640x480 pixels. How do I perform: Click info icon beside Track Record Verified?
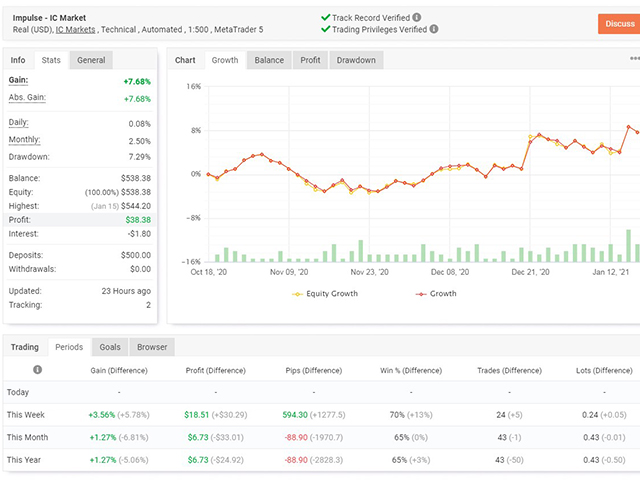[416, 18]
